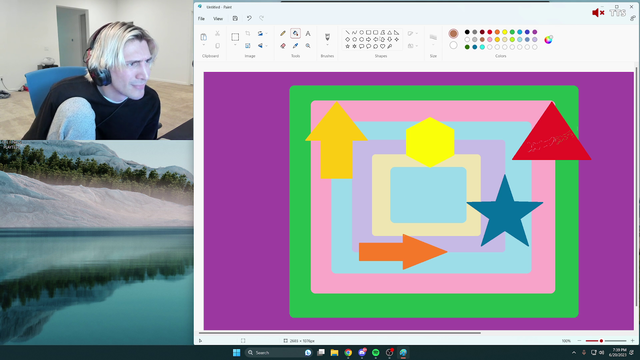This screenshot has width=640, height=360.
Task: Choose the red color swatch
Action: pos(489,32)
